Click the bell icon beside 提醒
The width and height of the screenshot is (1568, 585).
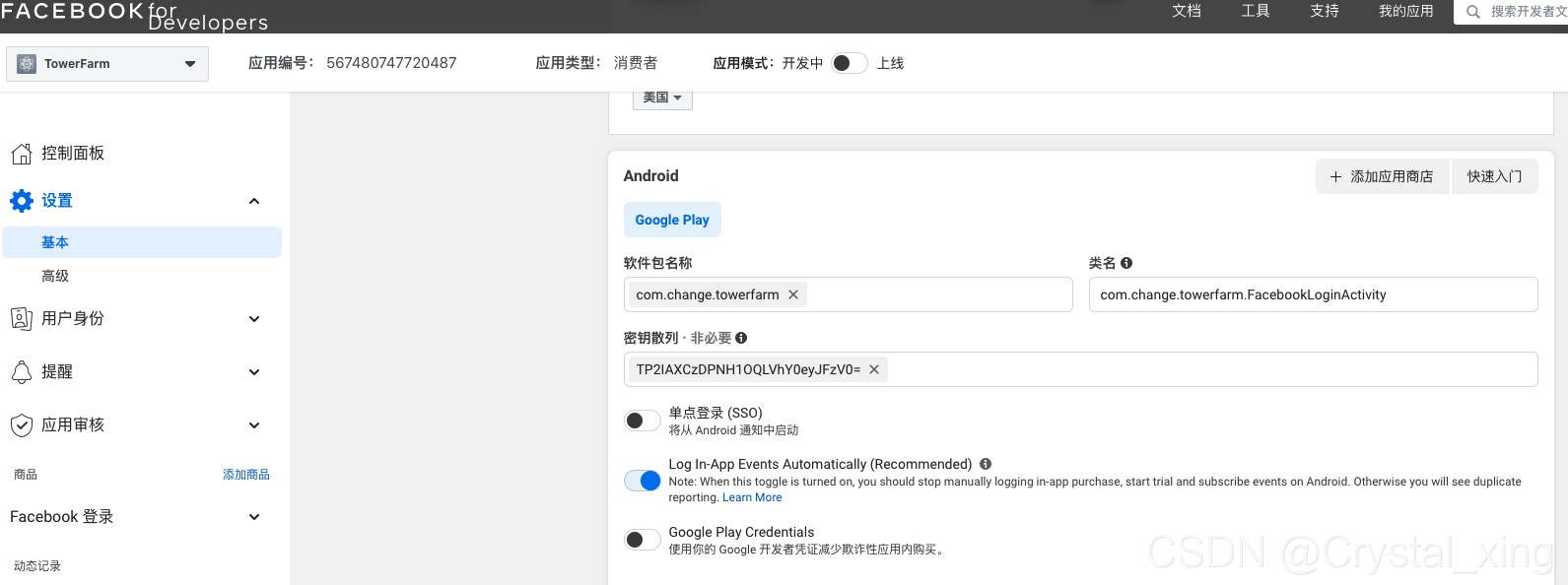22,372
